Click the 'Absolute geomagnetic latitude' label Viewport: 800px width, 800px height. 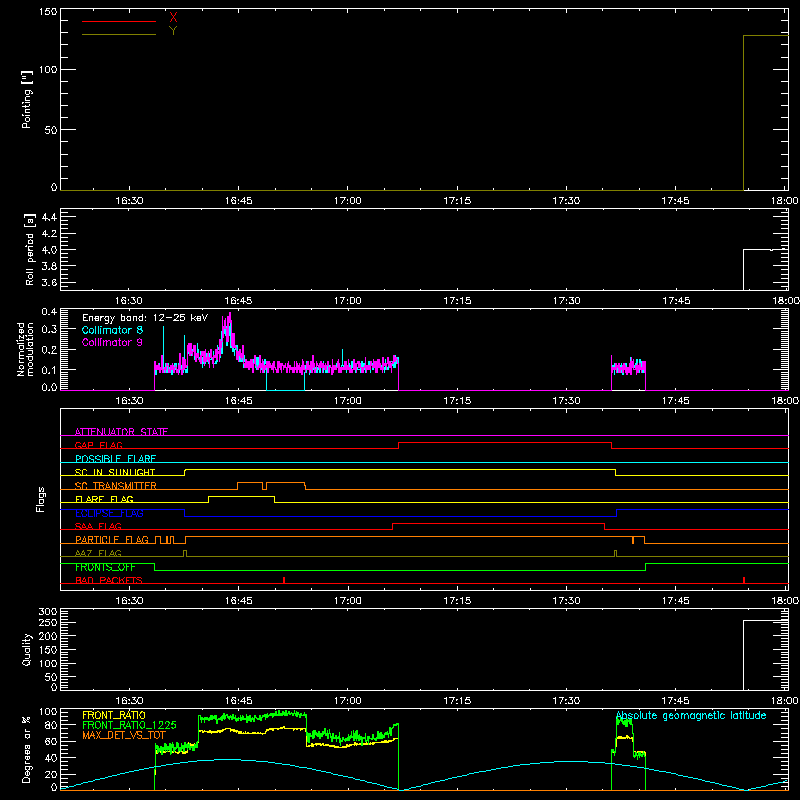[x=691, y=715]
